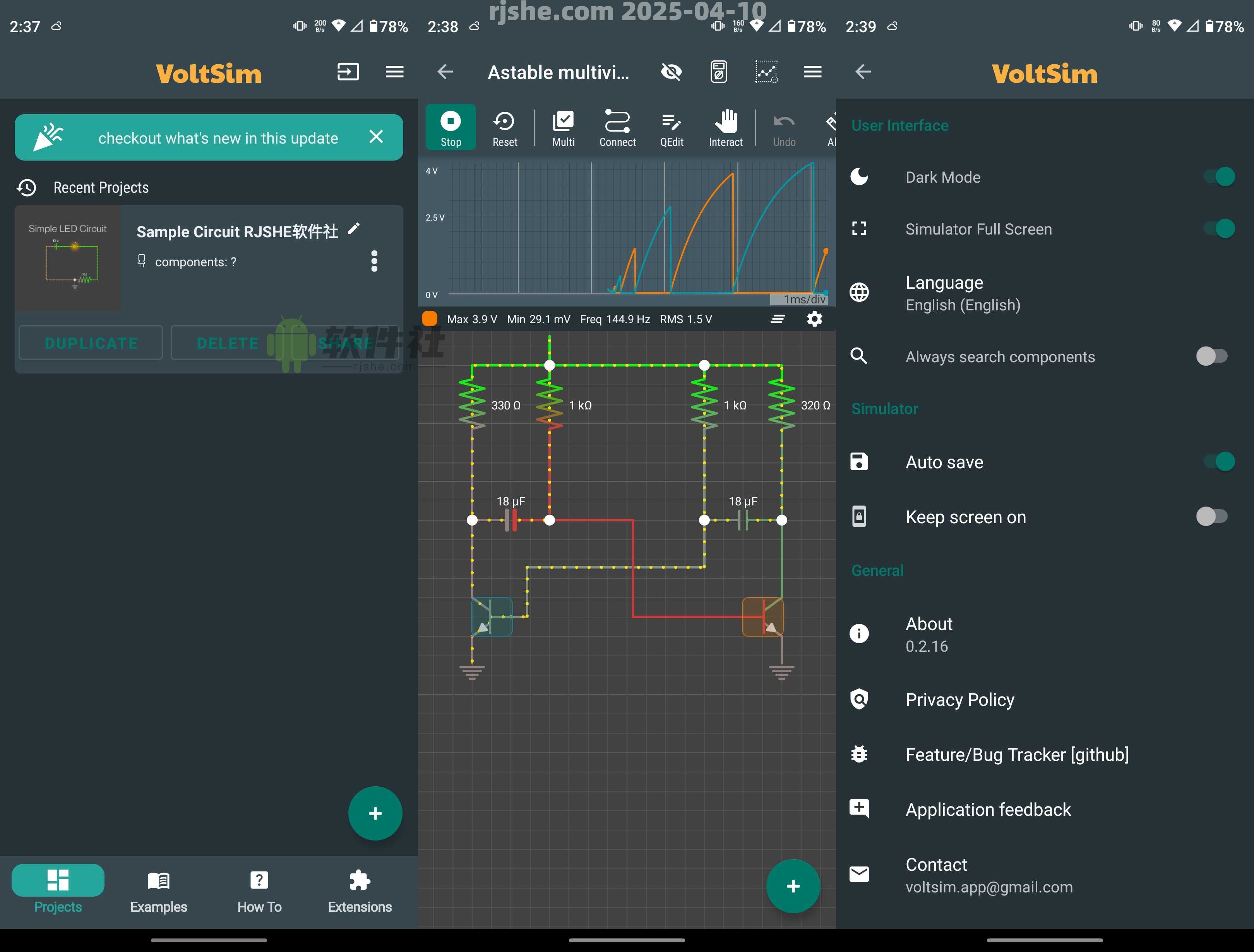
Task: Click the search magnifier icon in settings
Action: pyautogui.click(x=859, y=356)
